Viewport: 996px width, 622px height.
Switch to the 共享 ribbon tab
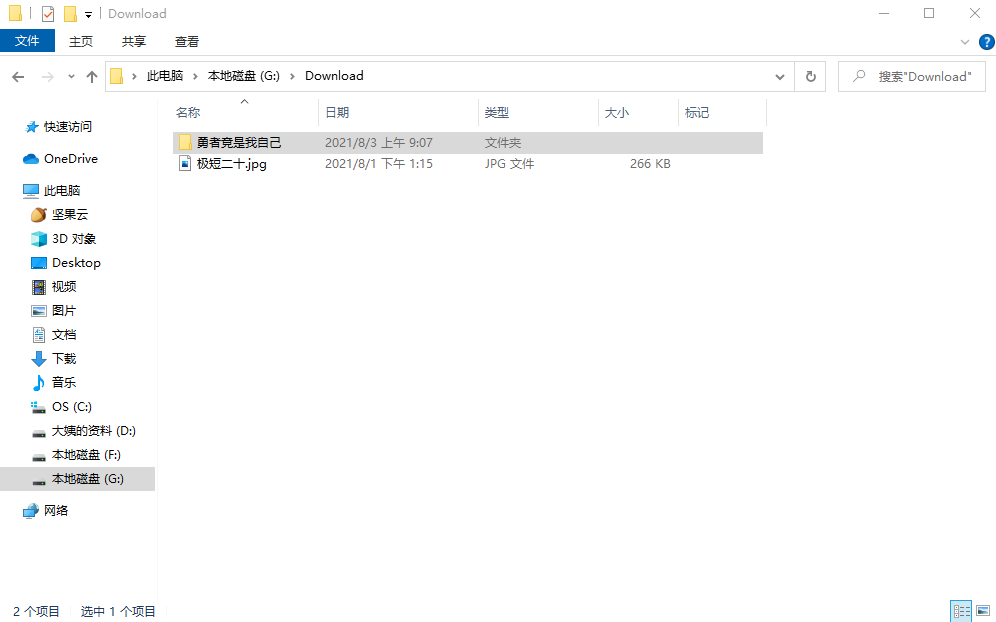tap(133, 41)
